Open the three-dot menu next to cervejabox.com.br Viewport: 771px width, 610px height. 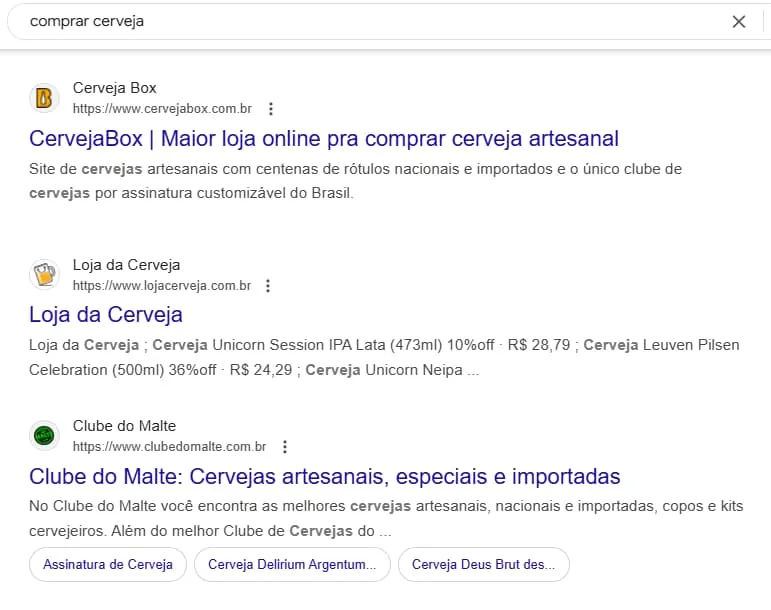coord(271,109)
